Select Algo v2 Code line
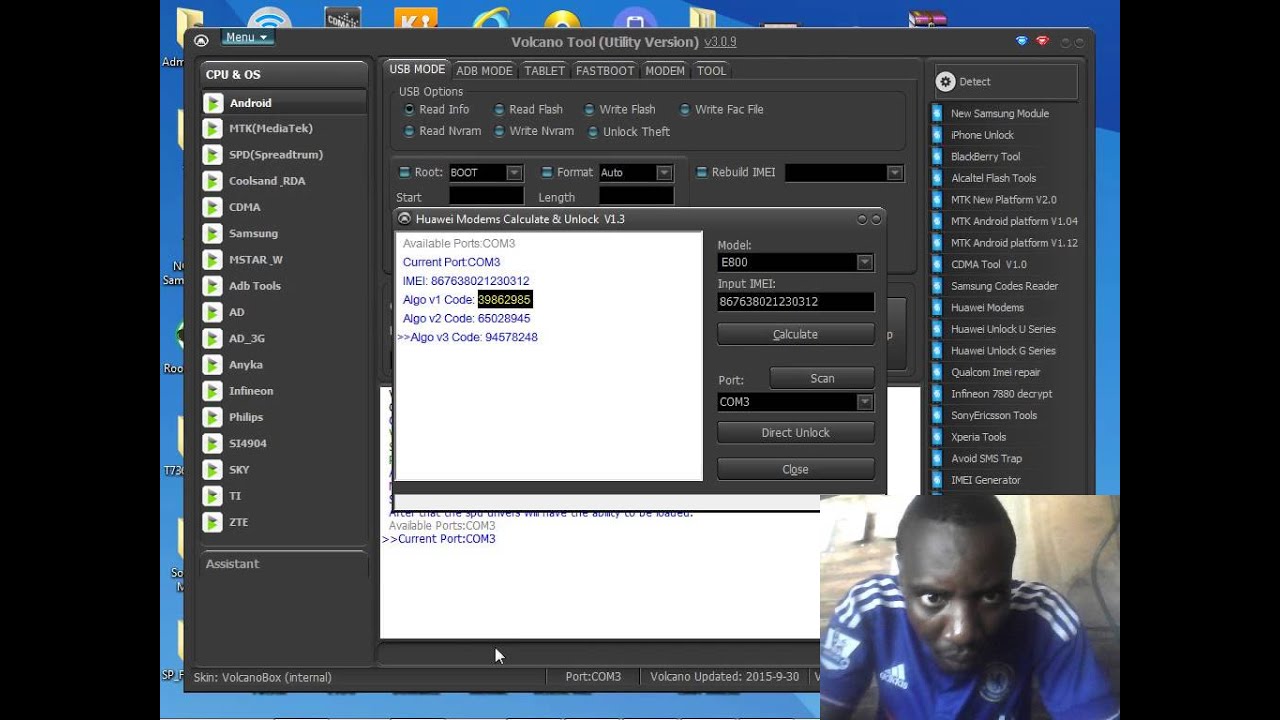This screenshot has width=1280, height=720. [466, 319]
